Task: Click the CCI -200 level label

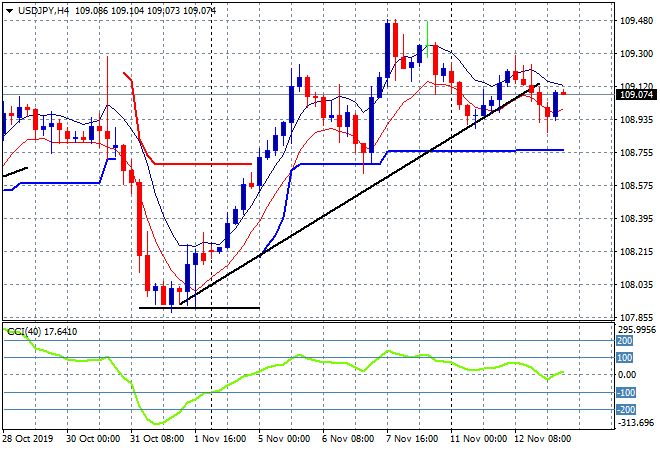Action: point(626,410)
